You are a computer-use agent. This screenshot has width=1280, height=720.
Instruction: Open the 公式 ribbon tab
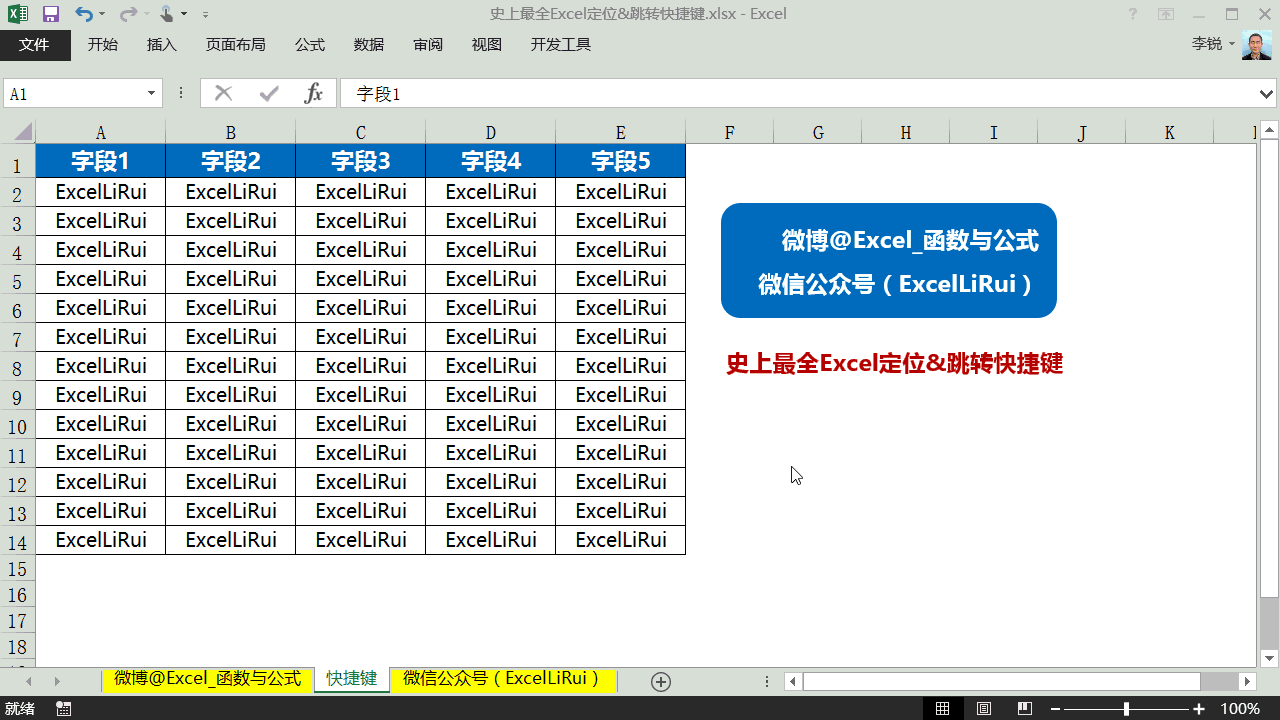click(310, 45)
